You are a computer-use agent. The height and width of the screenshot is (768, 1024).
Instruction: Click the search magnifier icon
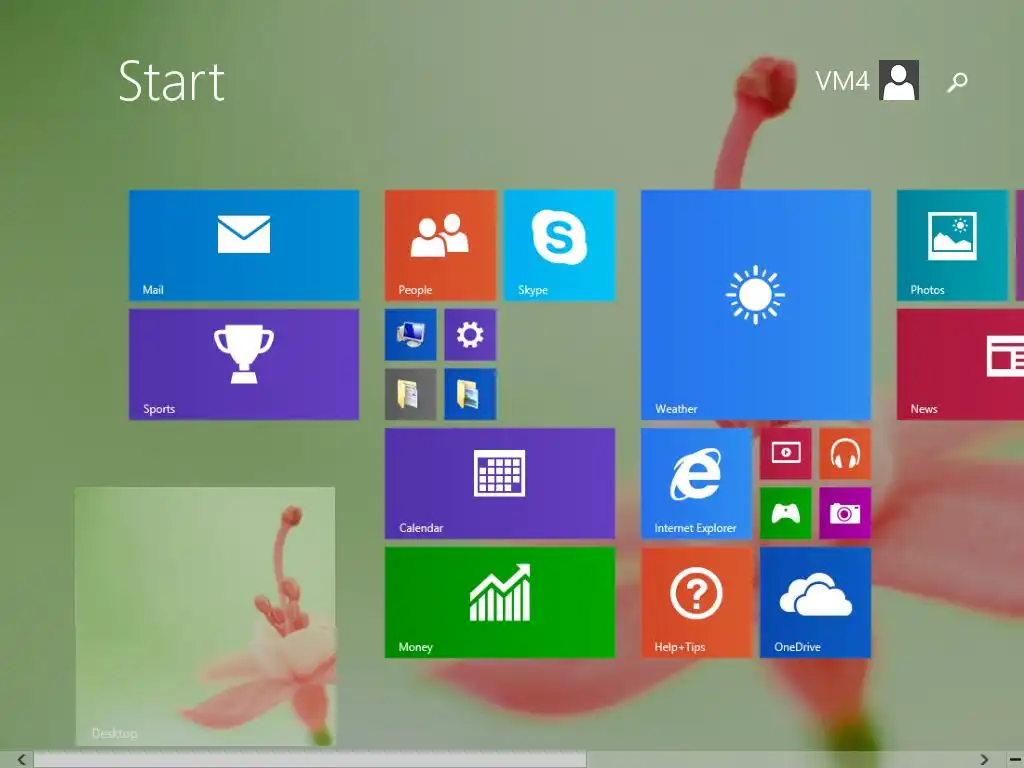tap(957, 82)
